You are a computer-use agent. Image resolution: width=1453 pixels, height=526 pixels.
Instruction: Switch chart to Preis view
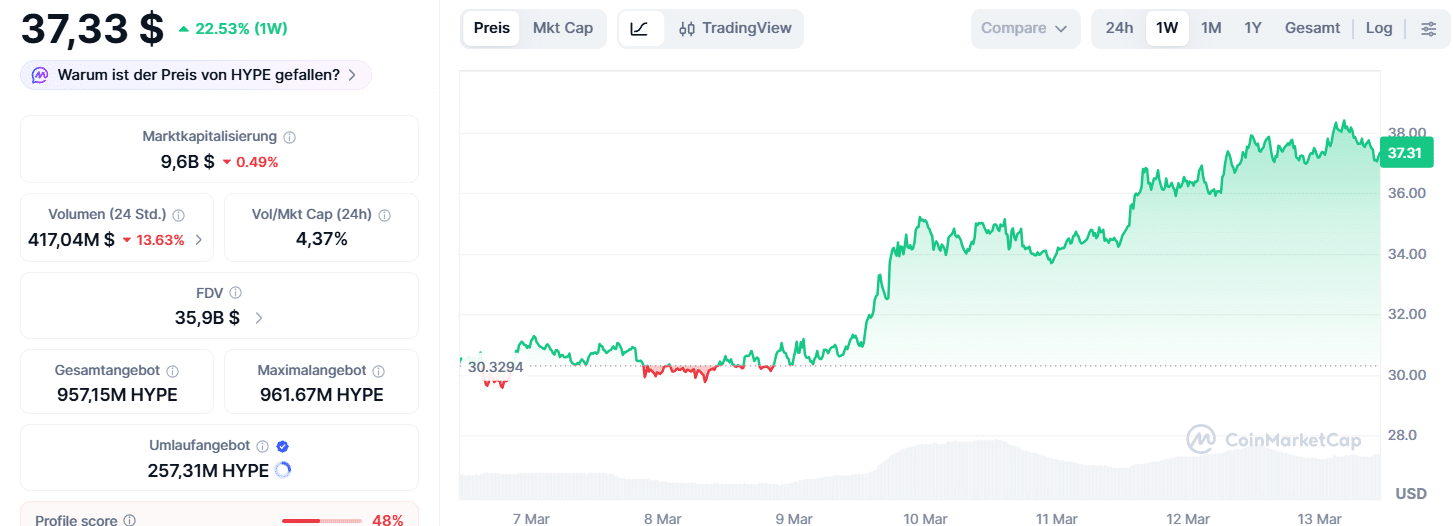click(492, 28)
